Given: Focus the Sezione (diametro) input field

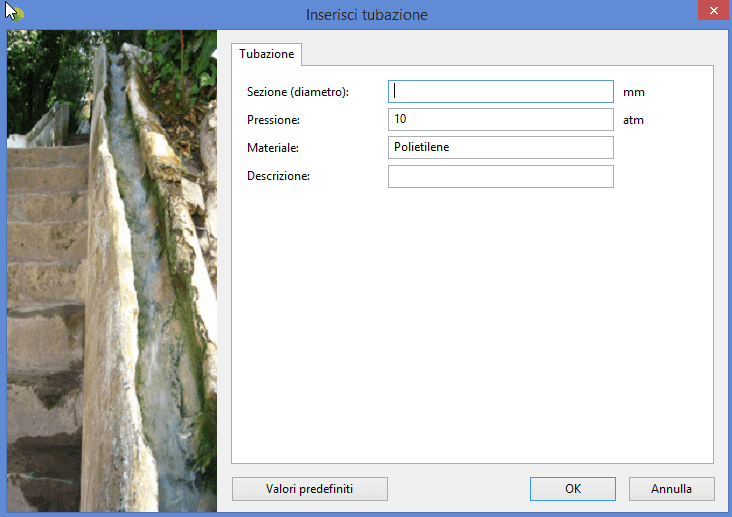Looking at the screenshot, I should click(x=500, y=92).
